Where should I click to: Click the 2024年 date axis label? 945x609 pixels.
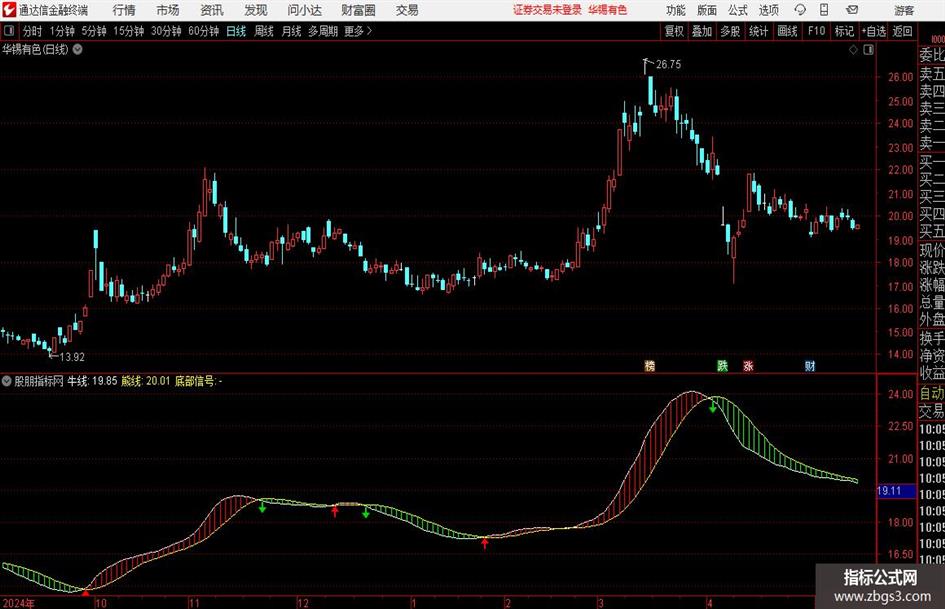click(x=19, y=603)
